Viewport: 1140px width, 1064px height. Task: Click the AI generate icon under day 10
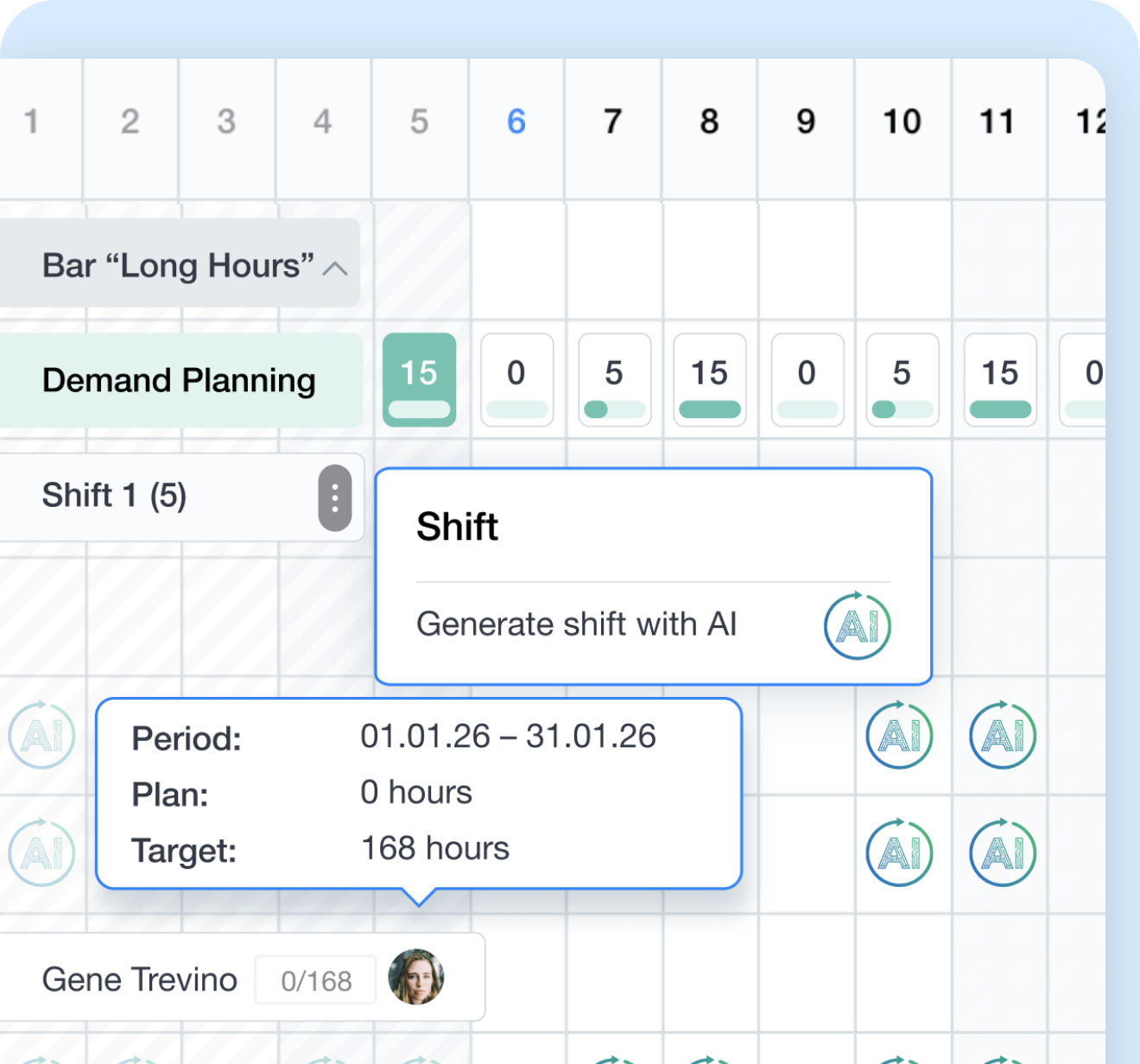tap(900, 735)
